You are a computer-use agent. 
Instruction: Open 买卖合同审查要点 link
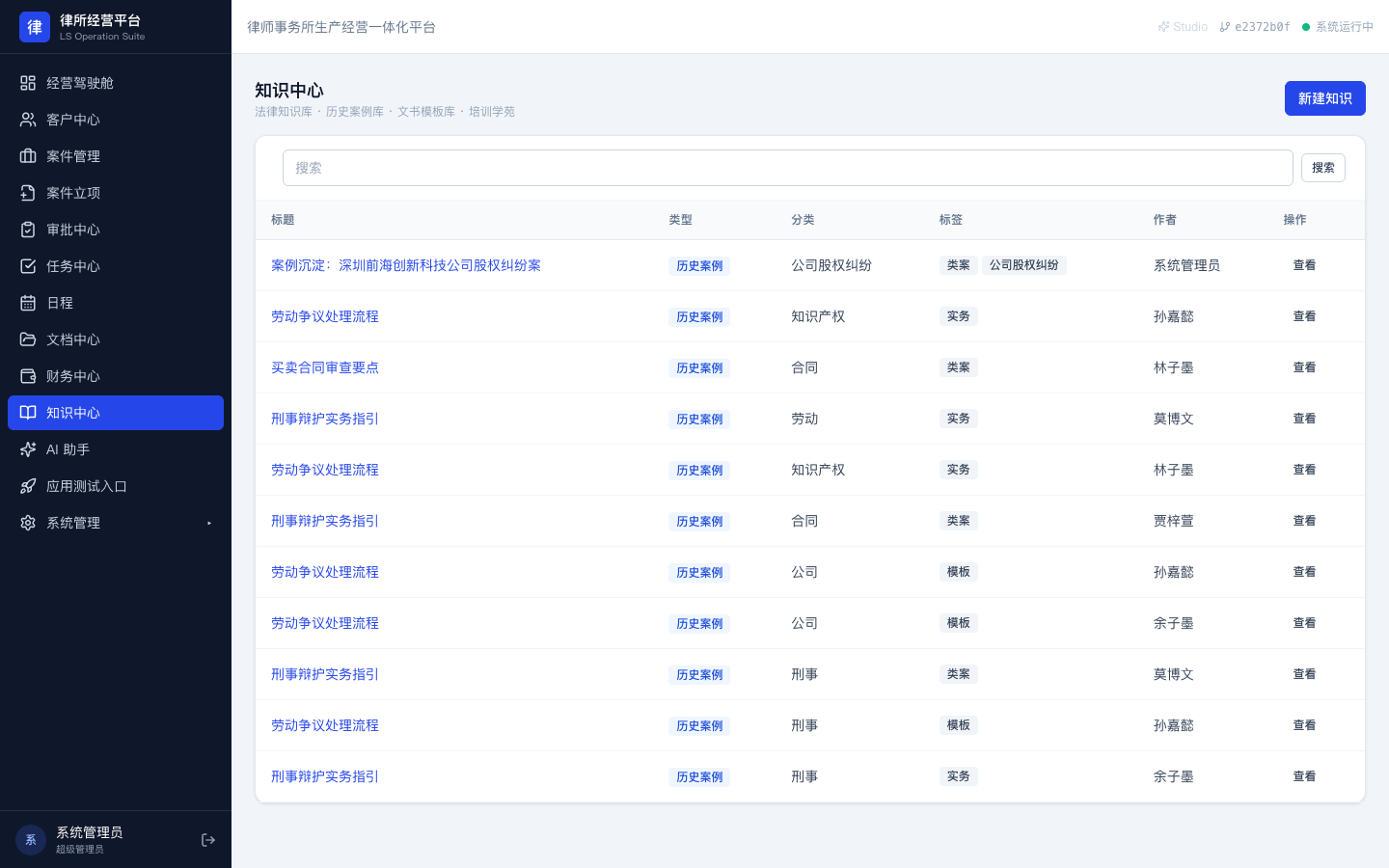coord(325,367)
